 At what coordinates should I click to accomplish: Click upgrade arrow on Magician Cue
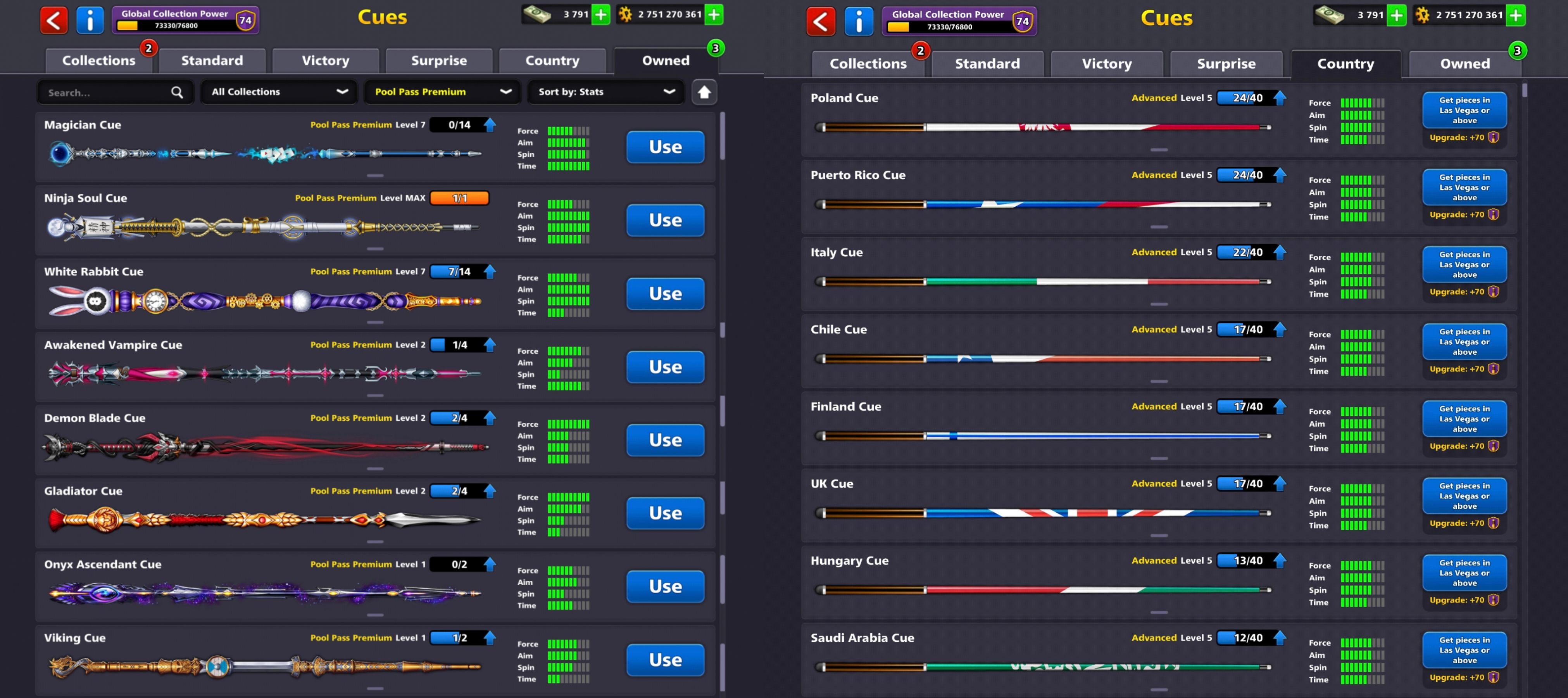point(490,125)
